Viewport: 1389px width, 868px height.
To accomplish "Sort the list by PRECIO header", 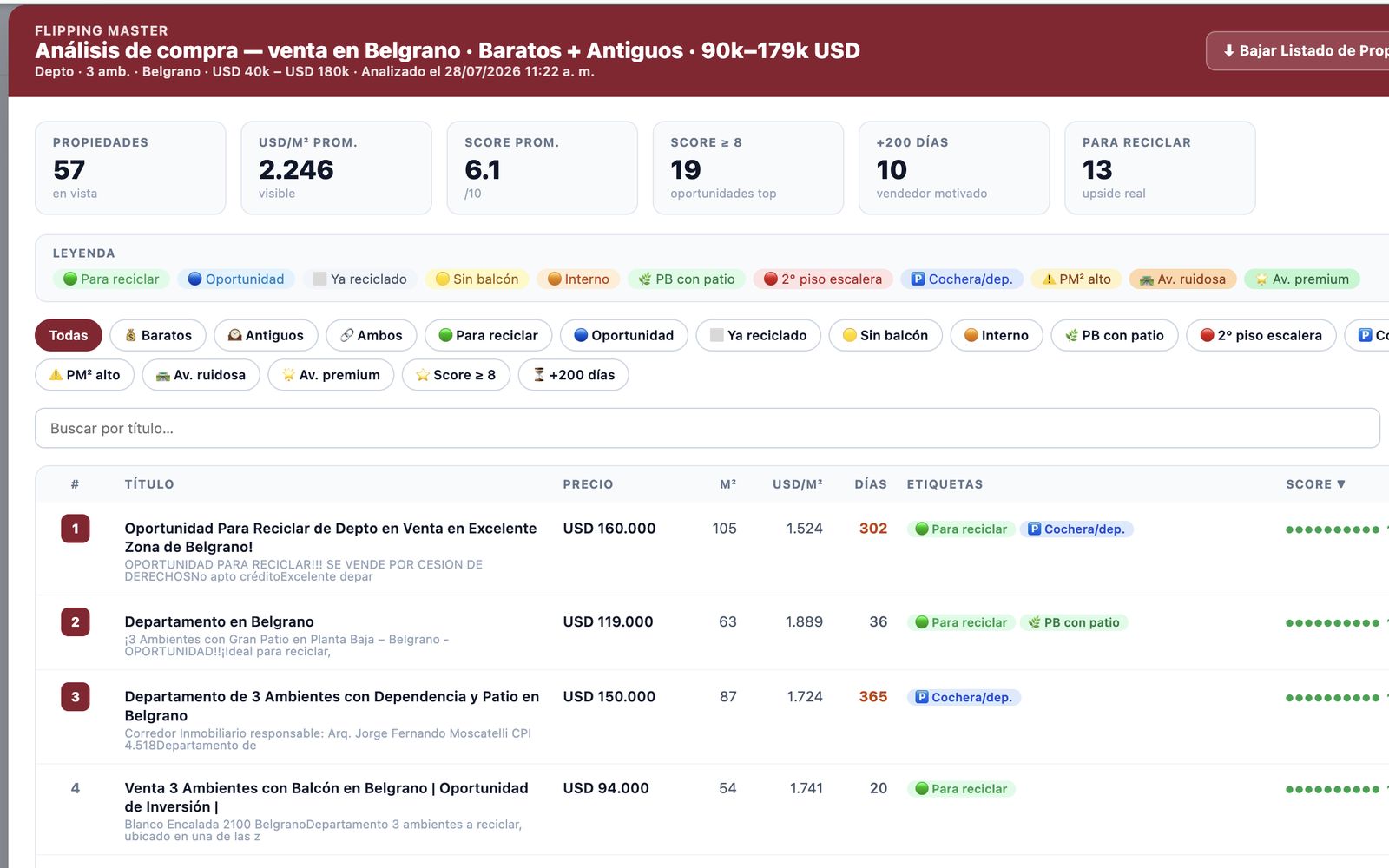I will (588, 484).
